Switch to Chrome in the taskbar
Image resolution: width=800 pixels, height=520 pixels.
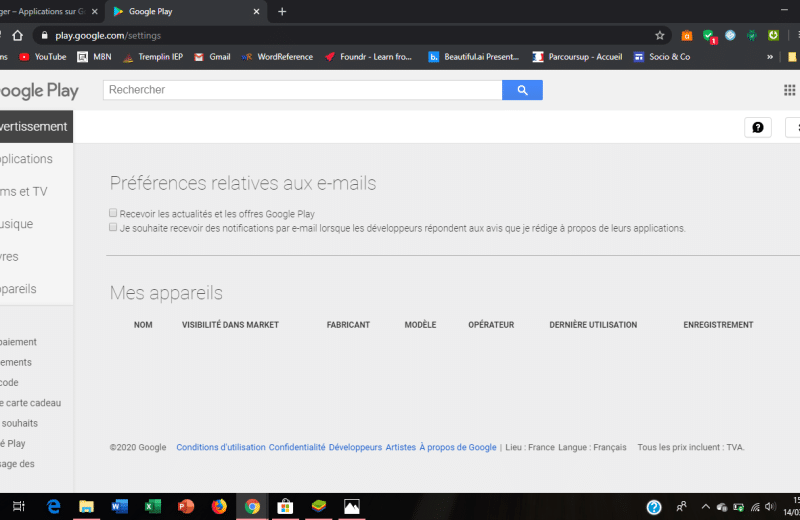click(x=252, y=506)
